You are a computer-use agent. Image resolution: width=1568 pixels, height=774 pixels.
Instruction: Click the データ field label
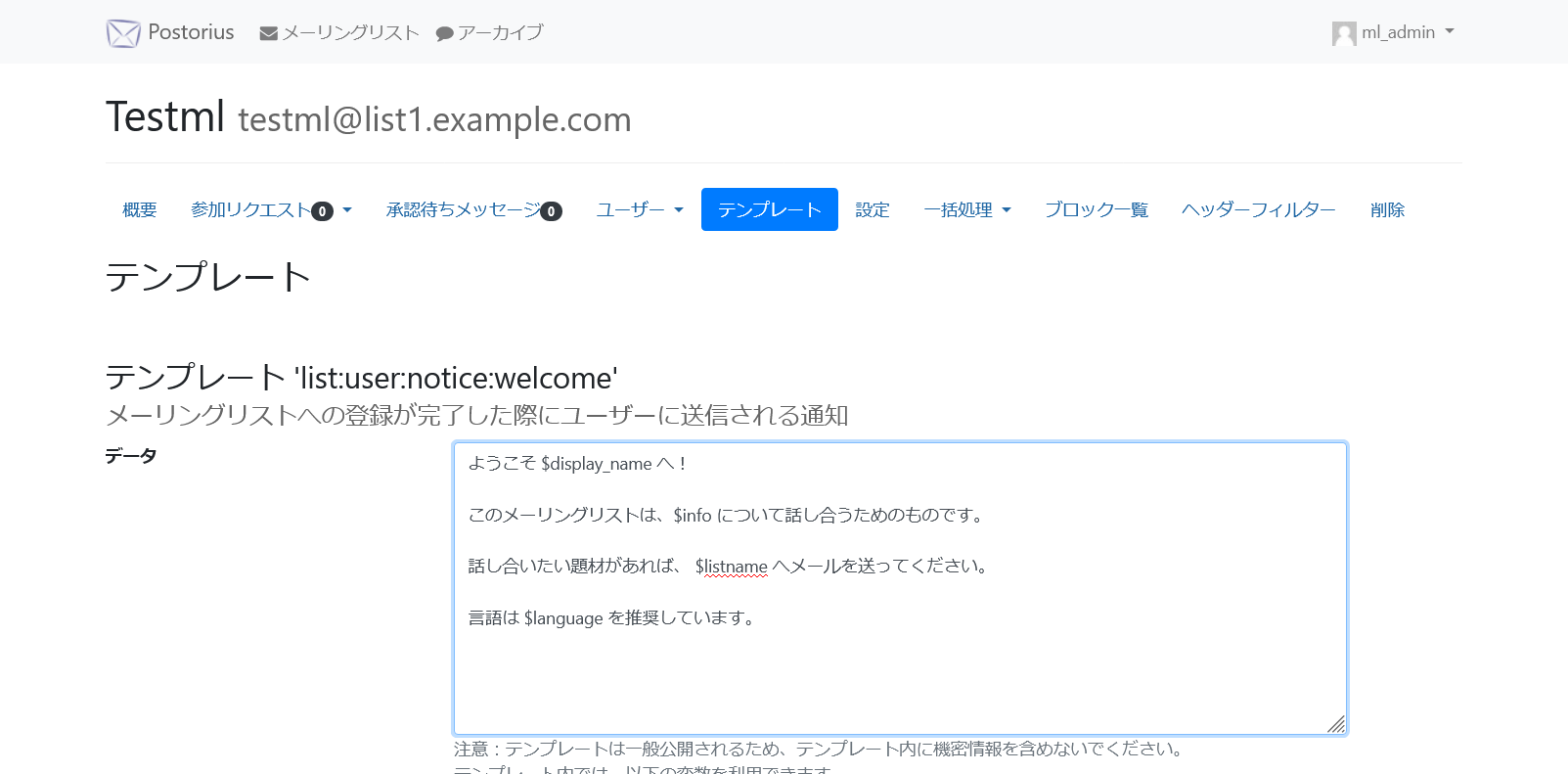(x=131, y=456)
